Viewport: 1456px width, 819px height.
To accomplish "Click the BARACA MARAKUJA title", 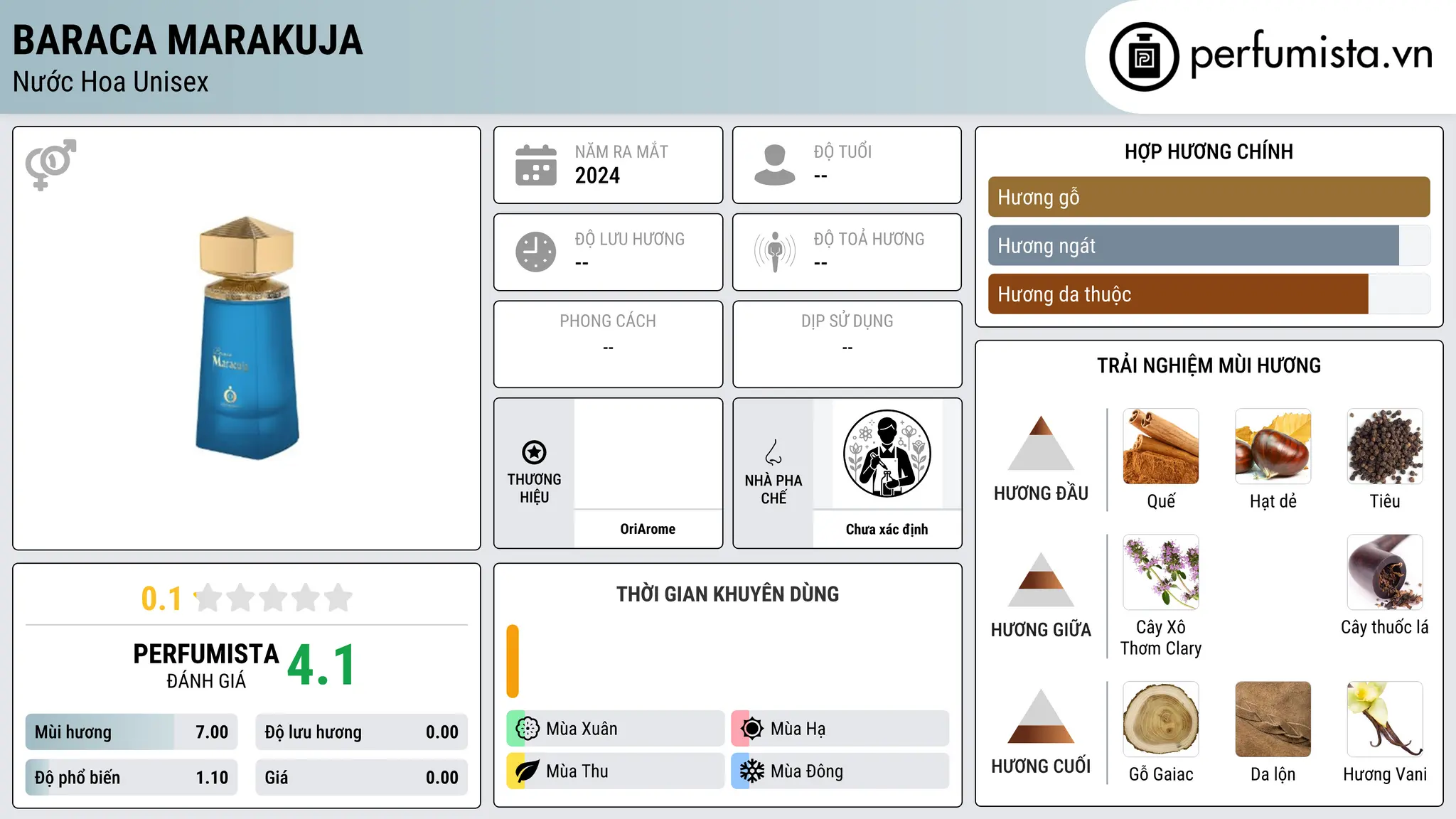I will tap(188, 41).
